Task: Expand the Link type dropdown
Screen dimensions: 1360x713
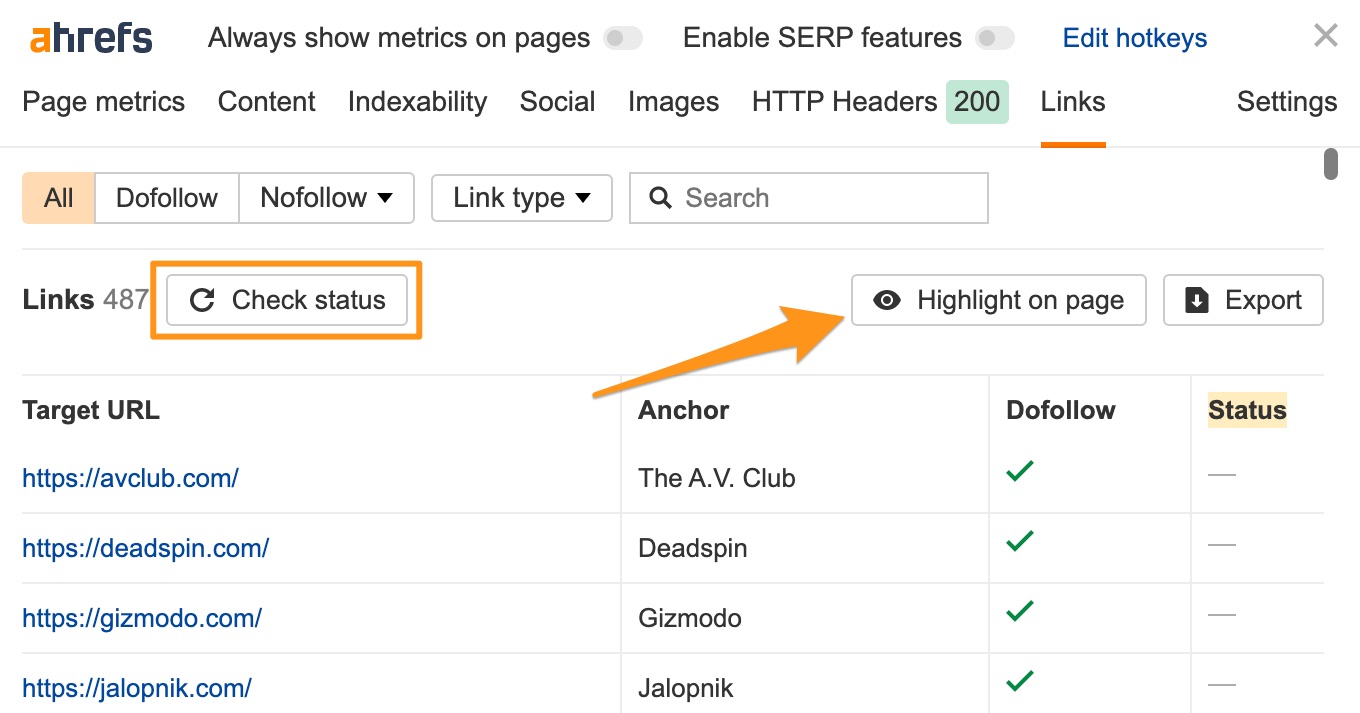Action: point(521,198)
